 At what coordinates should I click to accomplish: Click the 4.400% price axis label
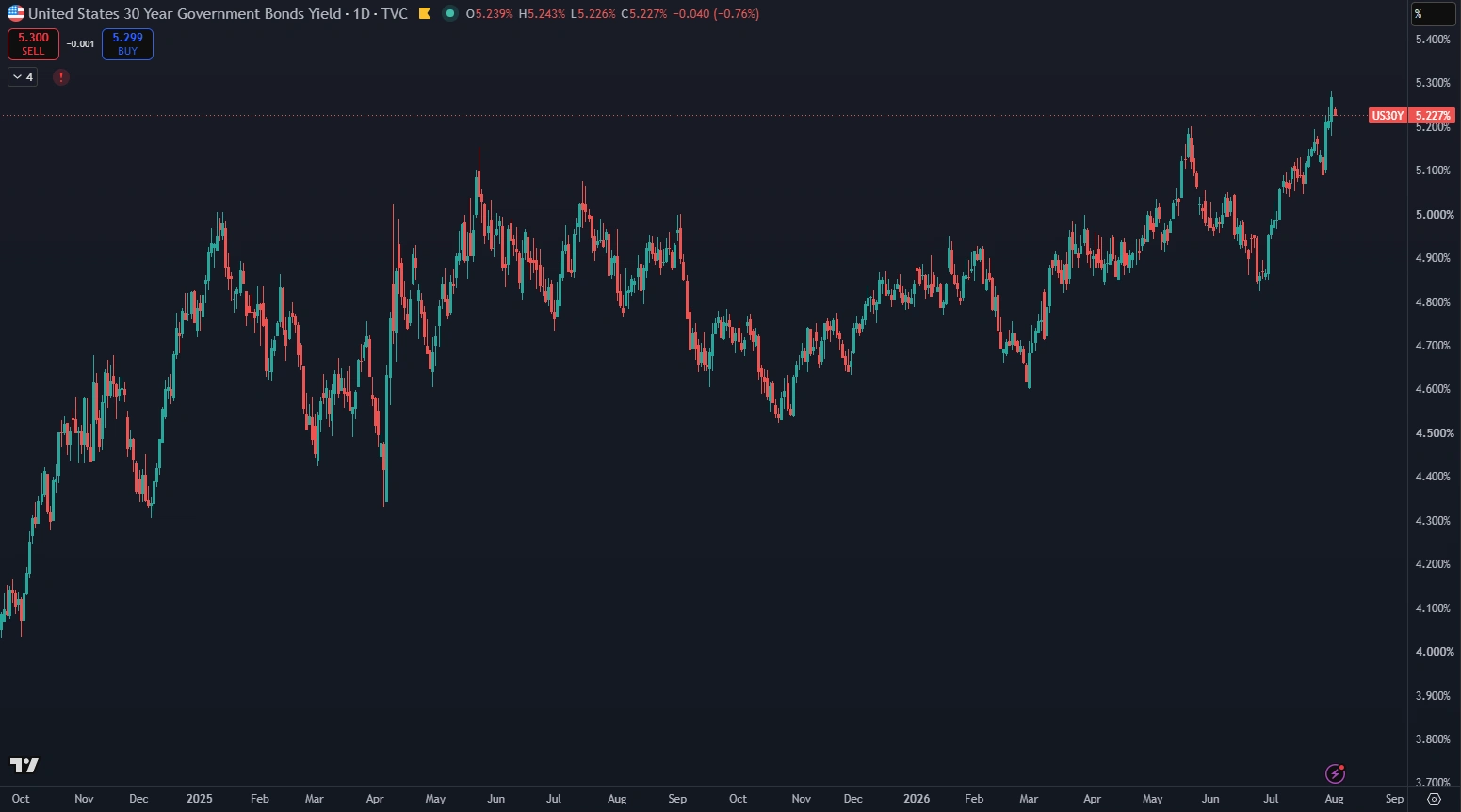tap(1433, 477)
